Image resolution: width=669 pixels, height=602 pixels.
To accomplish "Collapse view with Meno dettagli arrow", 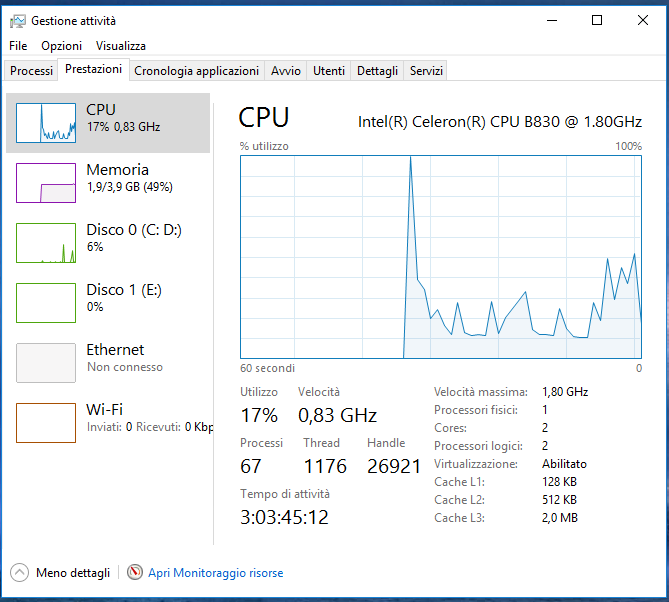I will [19, 573].
